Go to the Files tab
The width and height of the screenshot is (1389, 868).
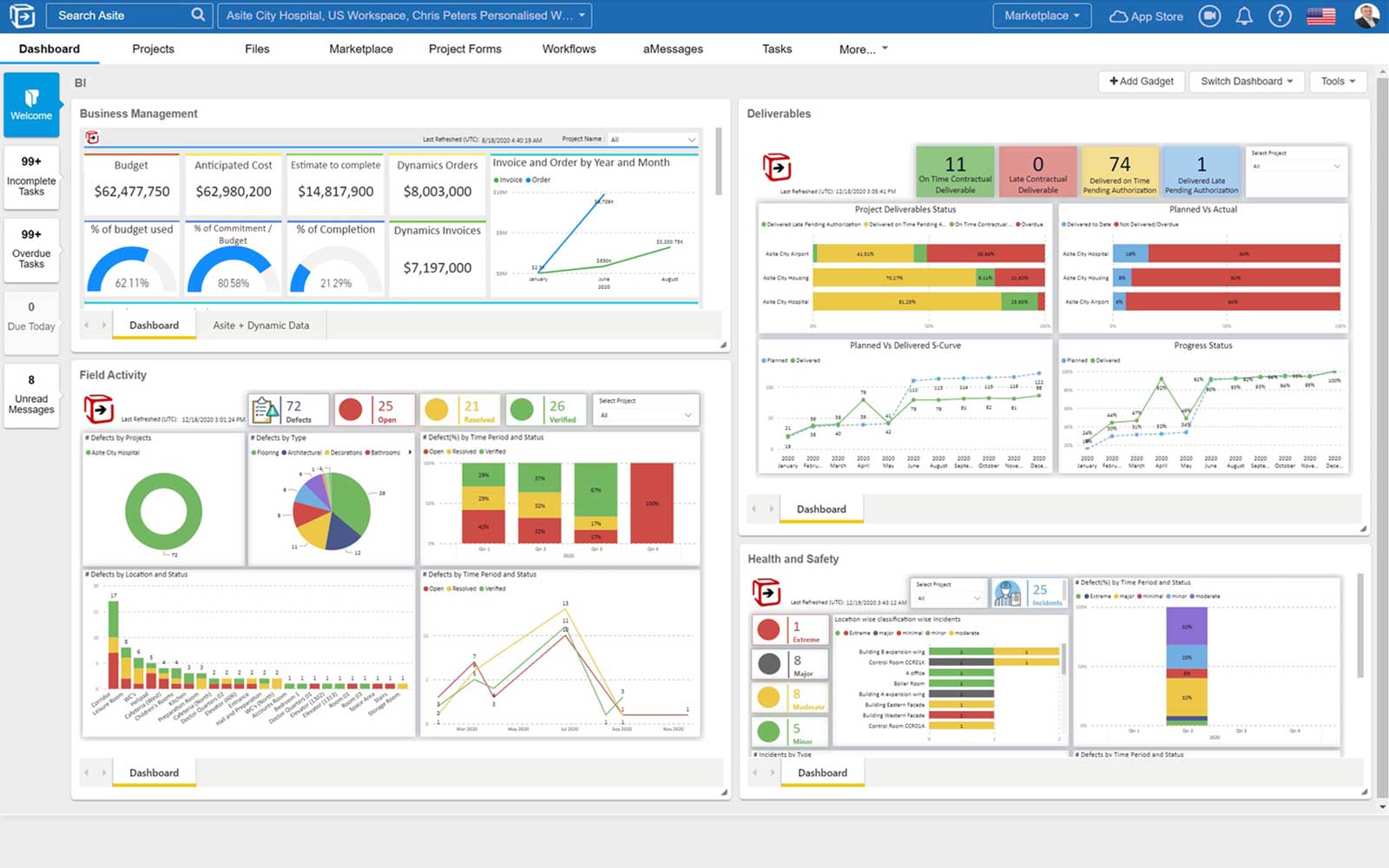point(257,49)
